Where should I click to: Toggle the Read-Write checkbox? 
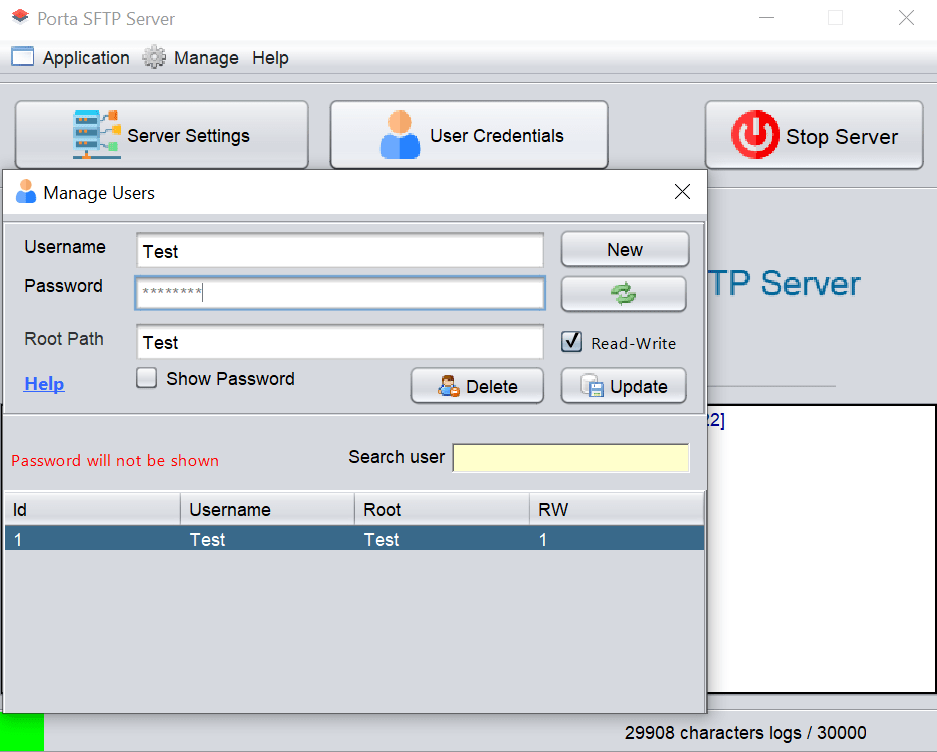click(x=571, y=342)
